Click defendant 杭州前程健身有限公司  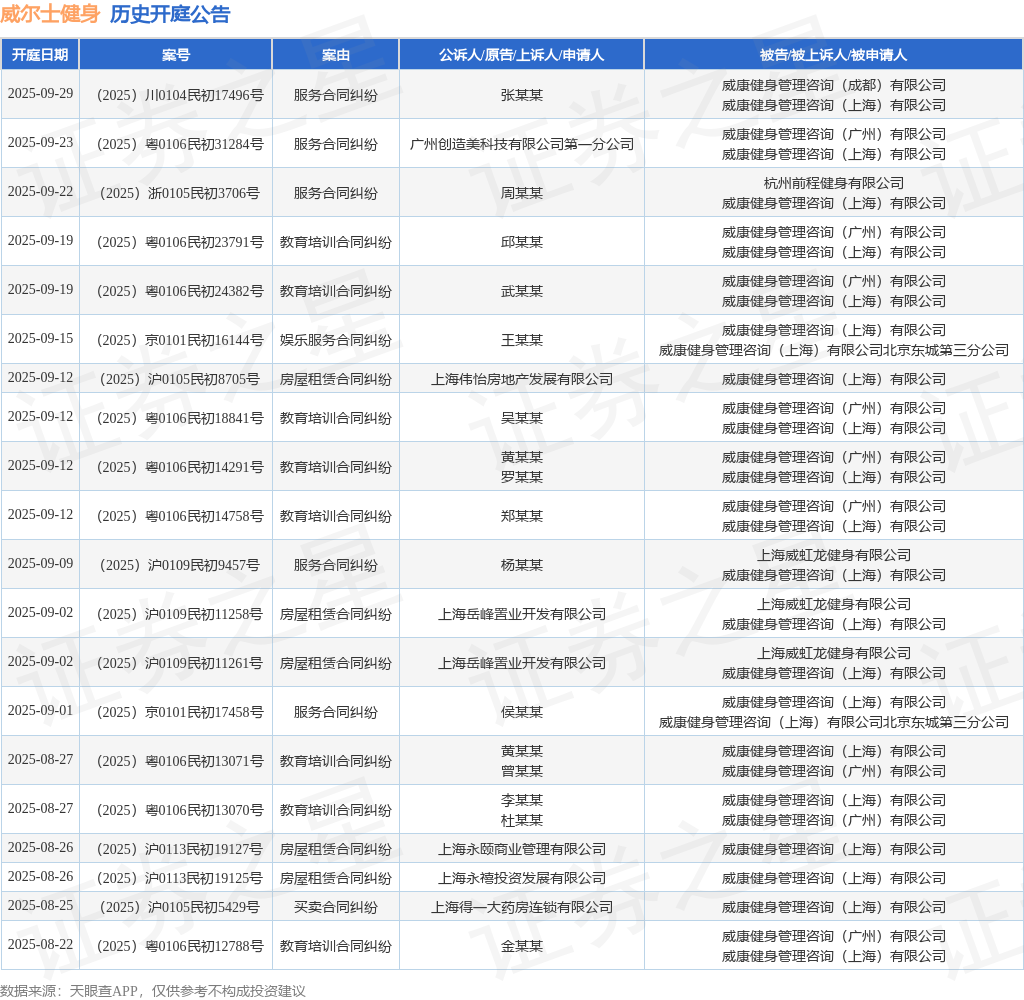tap(833, 184)
